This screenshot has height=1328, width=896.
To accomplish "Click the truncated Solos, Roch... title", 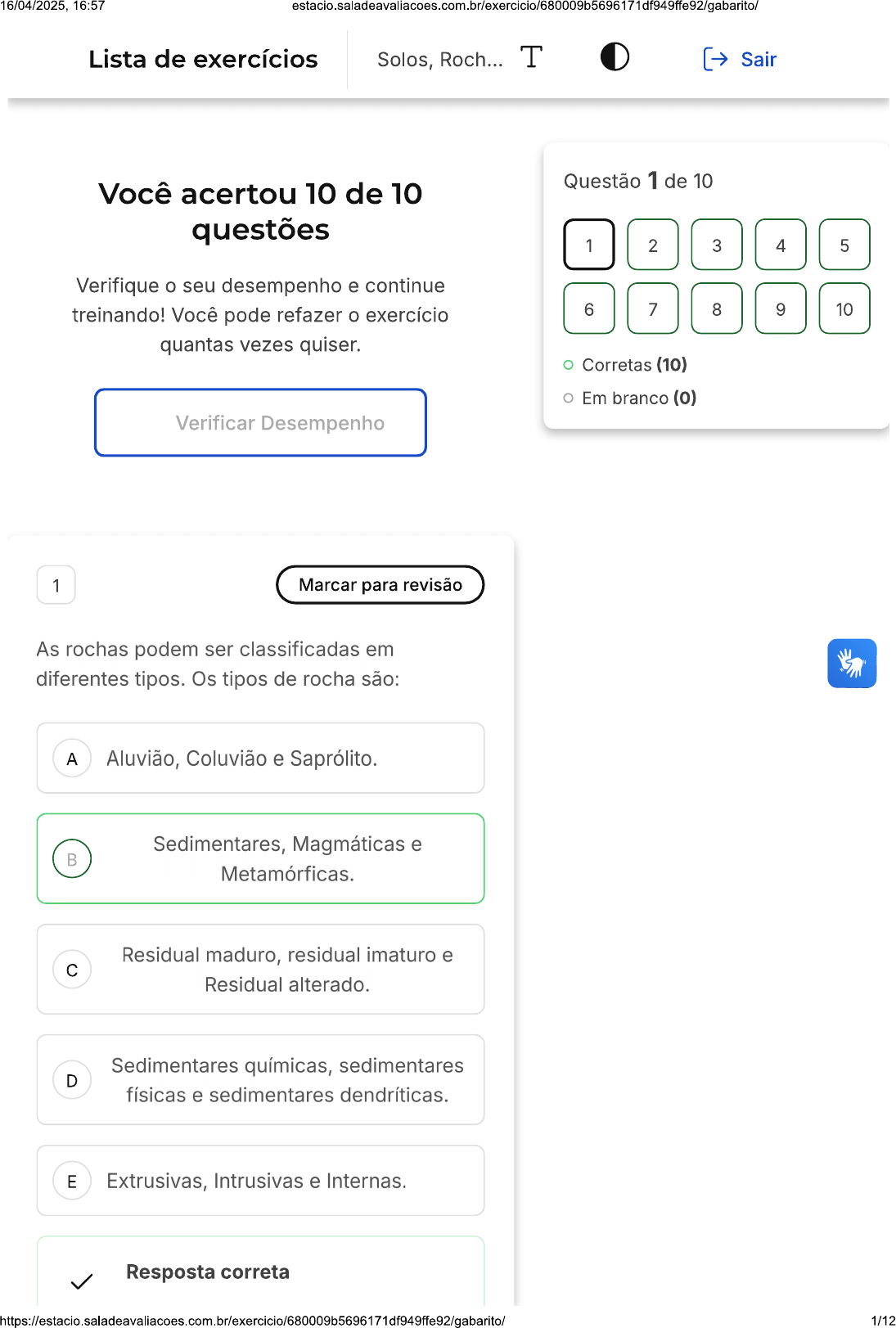I will tap(439, 60).
